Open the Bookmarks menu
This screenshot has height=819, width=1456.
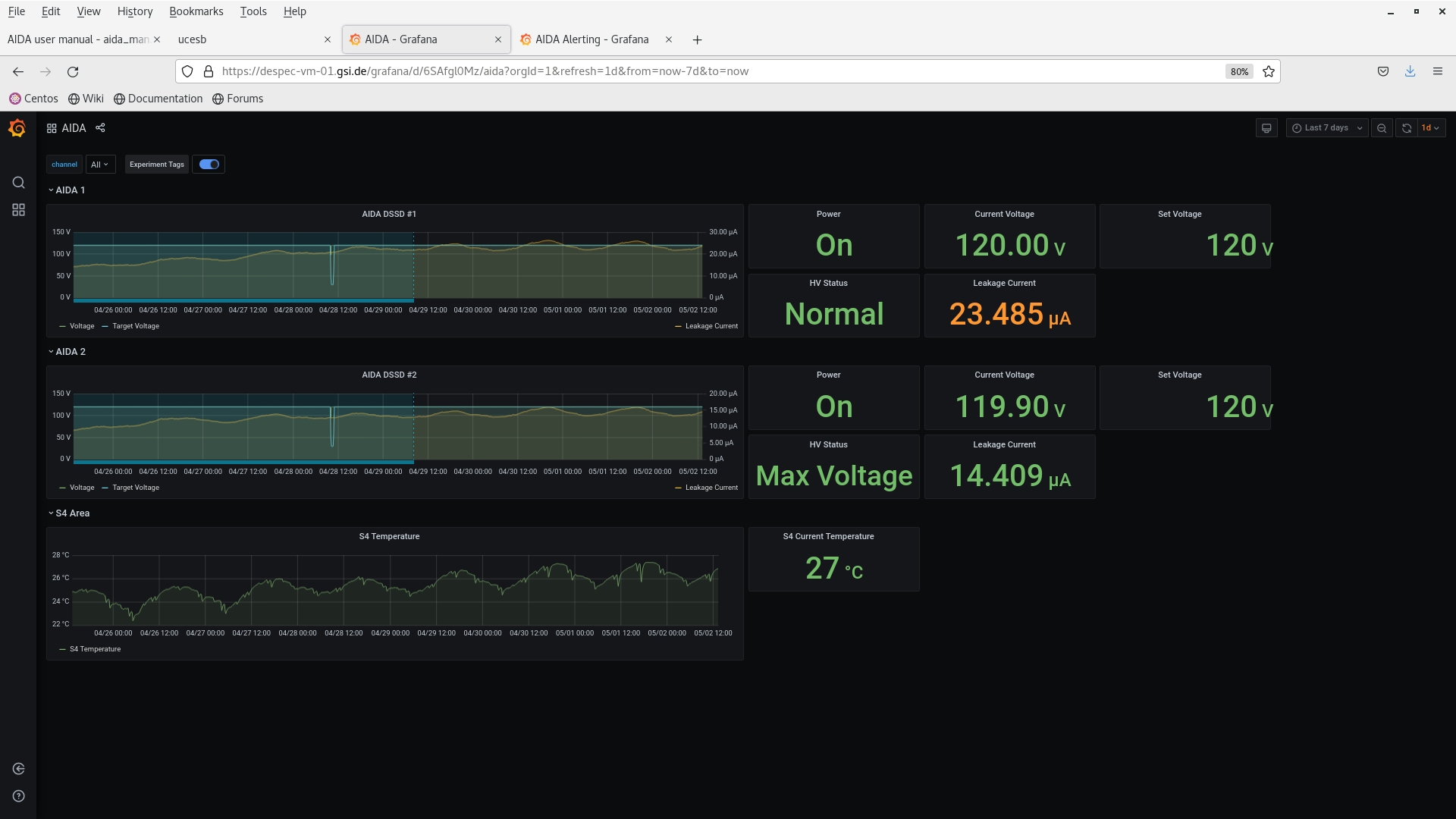(196, 11)
